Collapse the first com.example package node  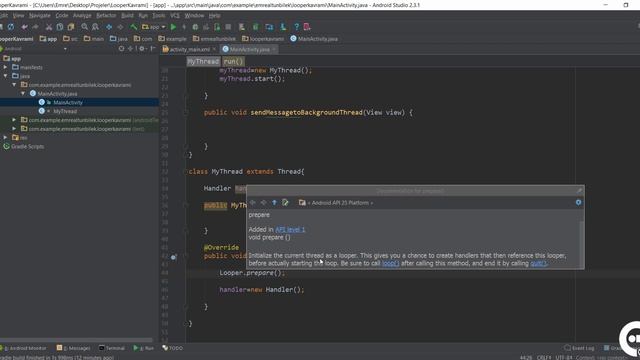click(x=14, y=85)
